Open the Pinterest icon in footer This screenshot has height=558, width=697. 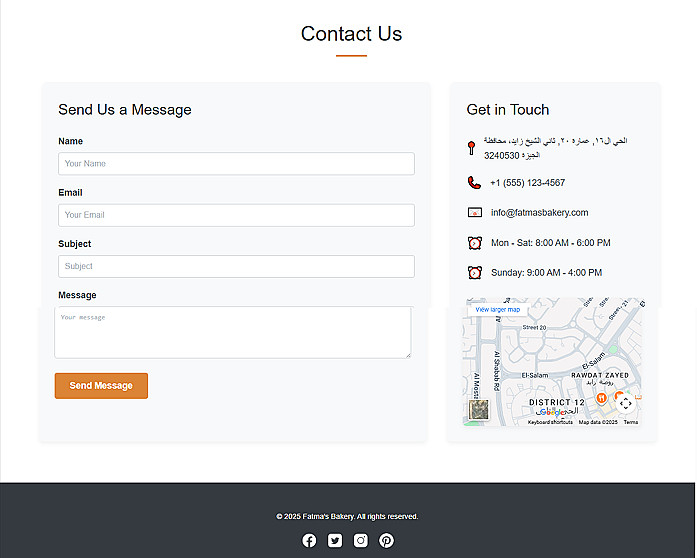386,541
